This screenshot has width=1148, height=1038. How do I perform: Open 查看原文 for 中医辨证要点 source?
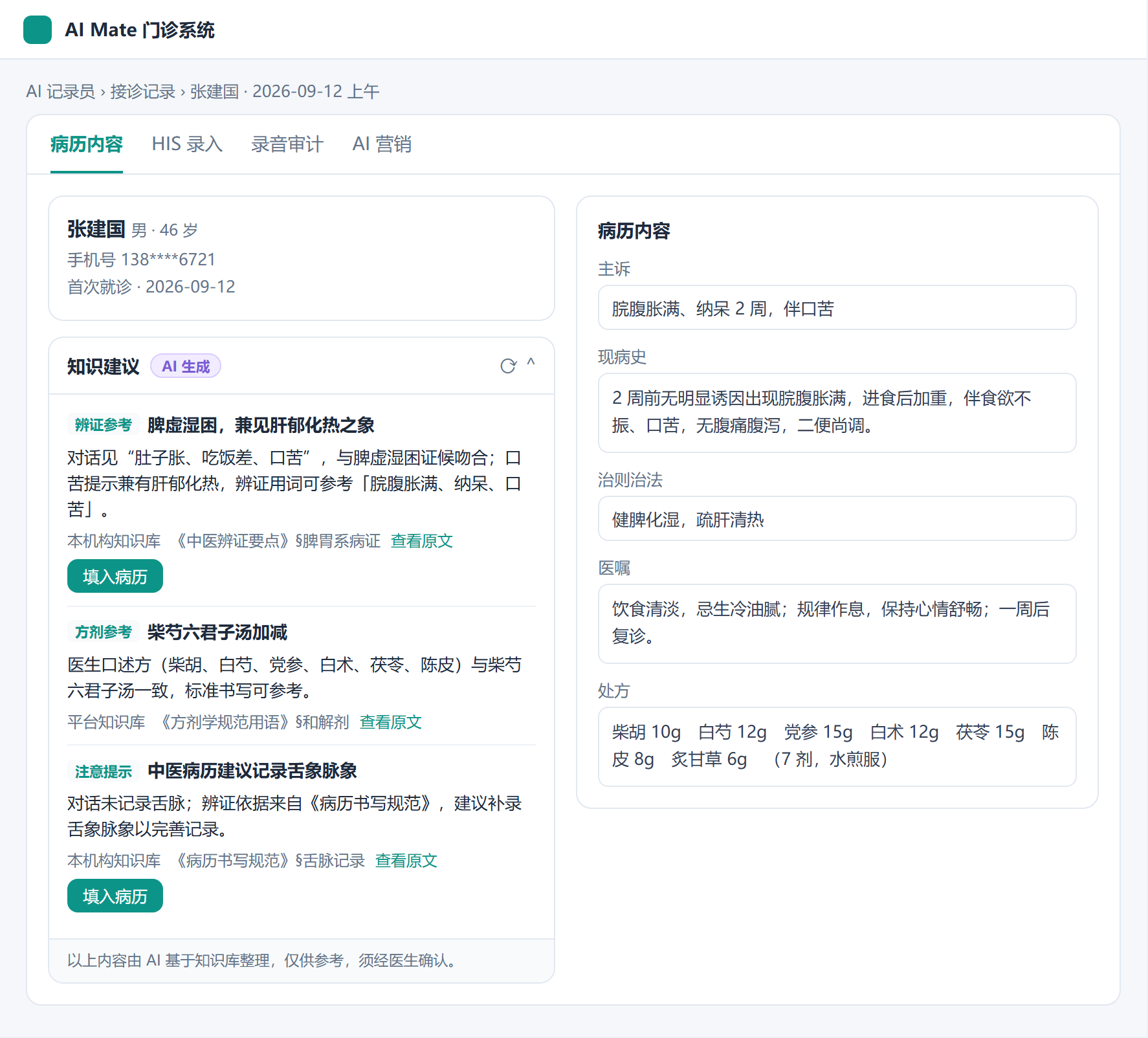[422, 541]
